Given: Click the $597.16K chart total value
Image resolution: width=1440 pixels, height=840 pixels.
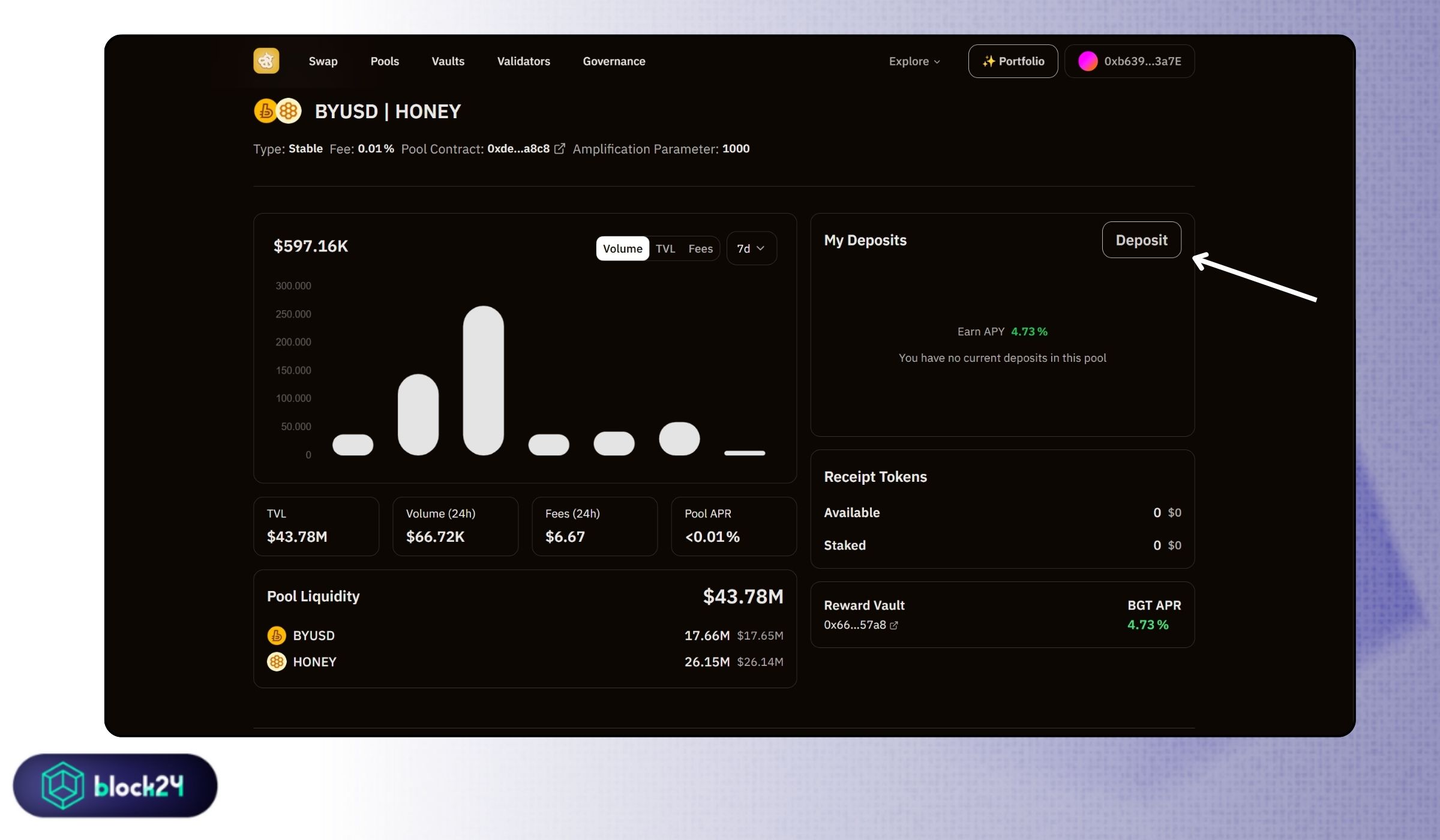Looking at the screenshot, I should tap(310, 246).
